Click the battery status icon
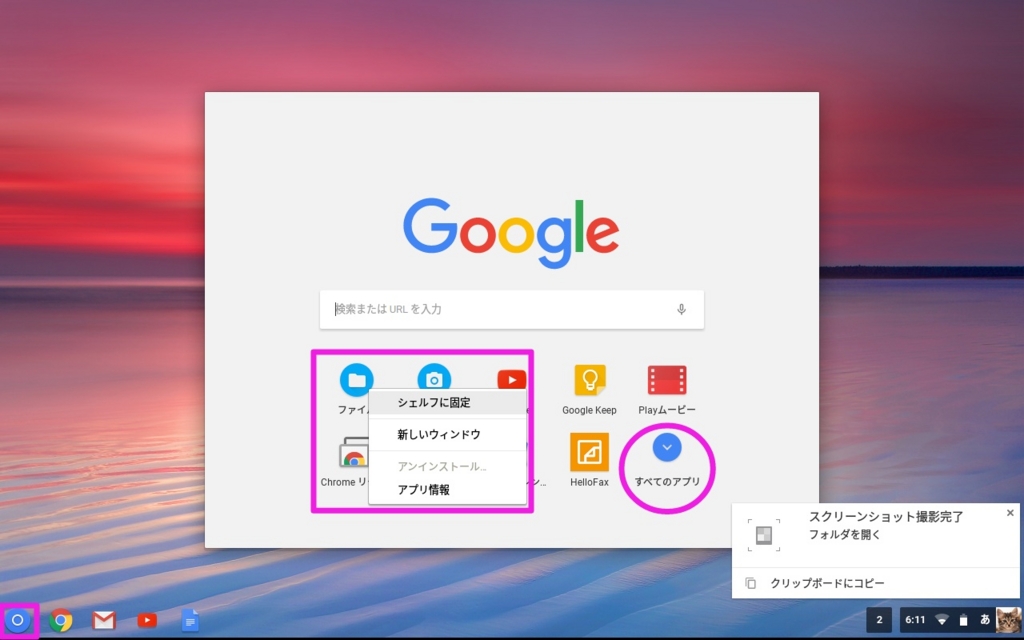1024x640 pixels. pyautogui.click(x=963, y=620)
